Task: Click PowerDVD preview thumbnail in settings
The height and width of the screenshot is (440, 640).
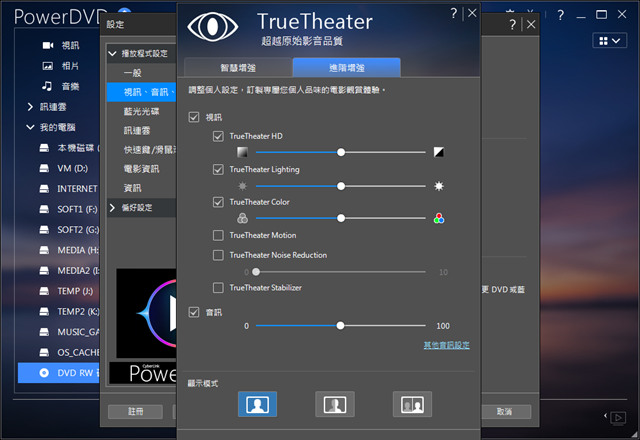Action: point(146,313)
